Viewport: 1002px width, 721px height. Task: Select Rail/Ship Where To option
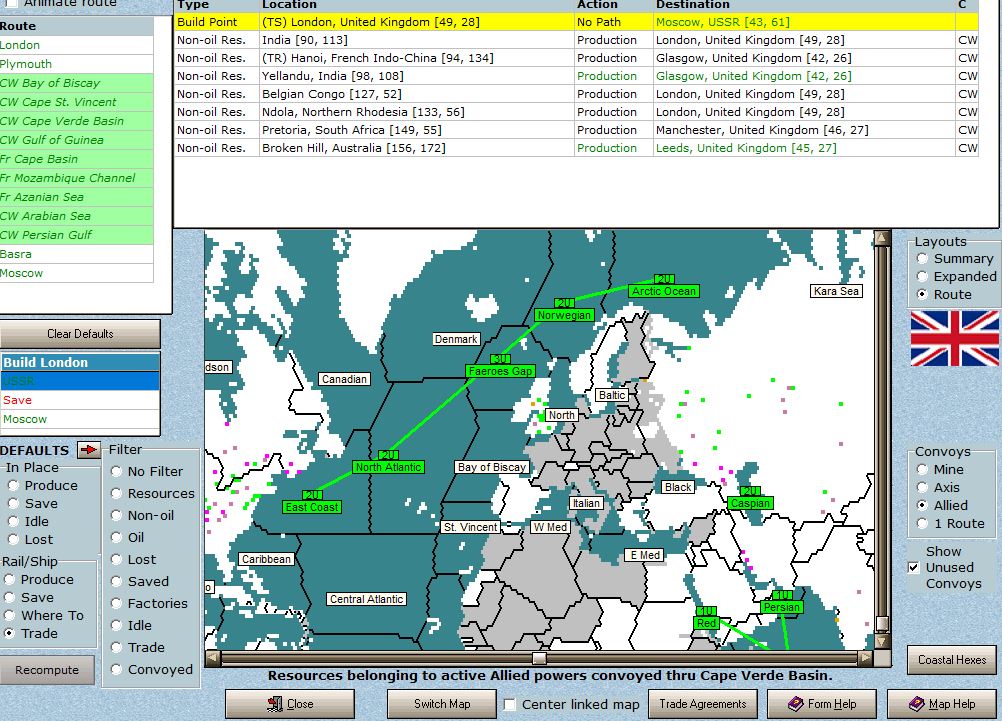pos(9,616)
